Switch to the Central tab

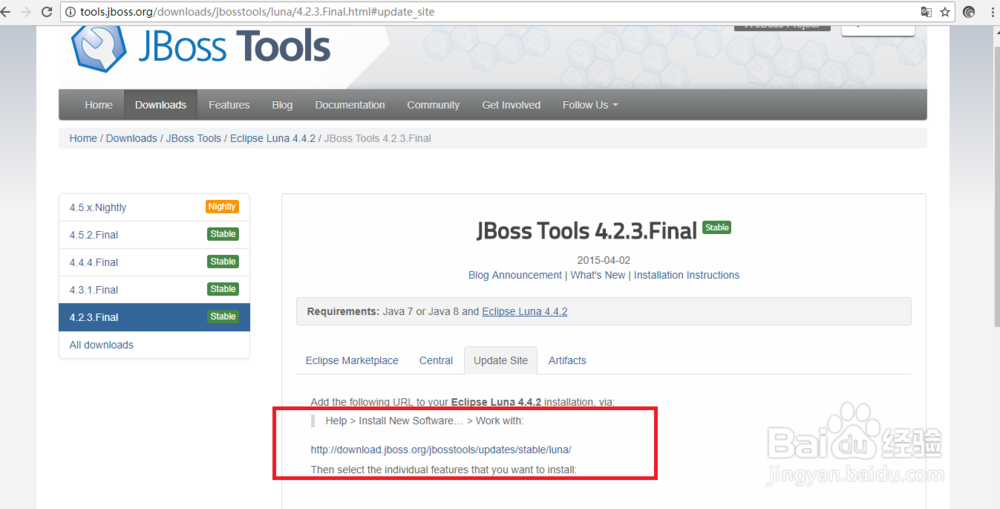pyautogui.click(x=436, y=360)
